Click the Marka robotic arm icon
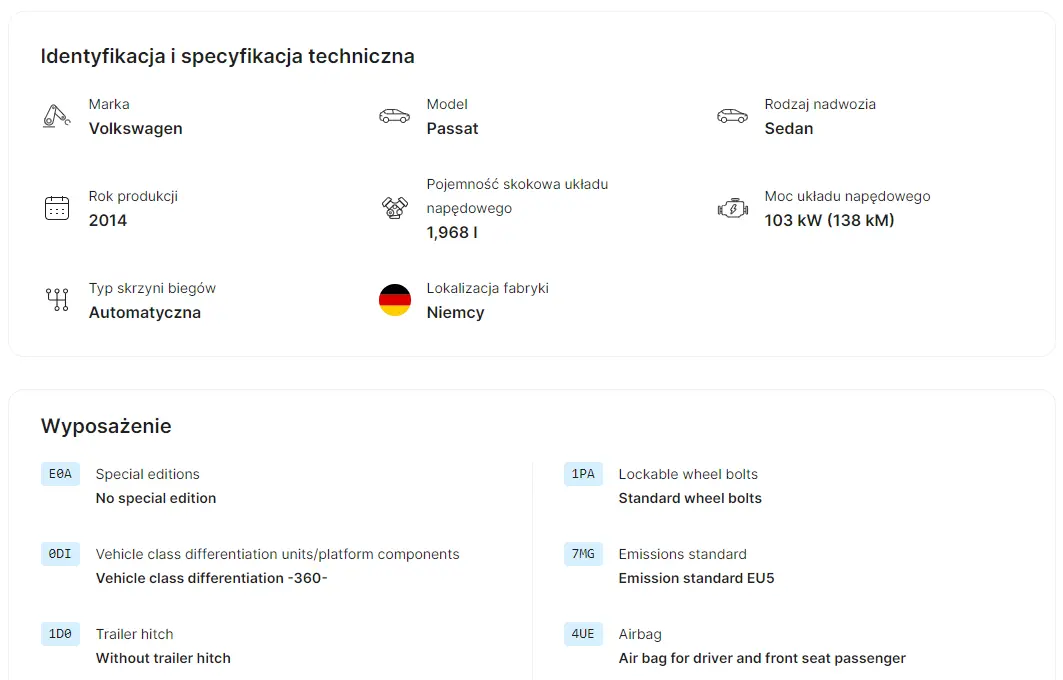Image resolution: width=1063 pixels, height=680 pixels. click(57, 116)
